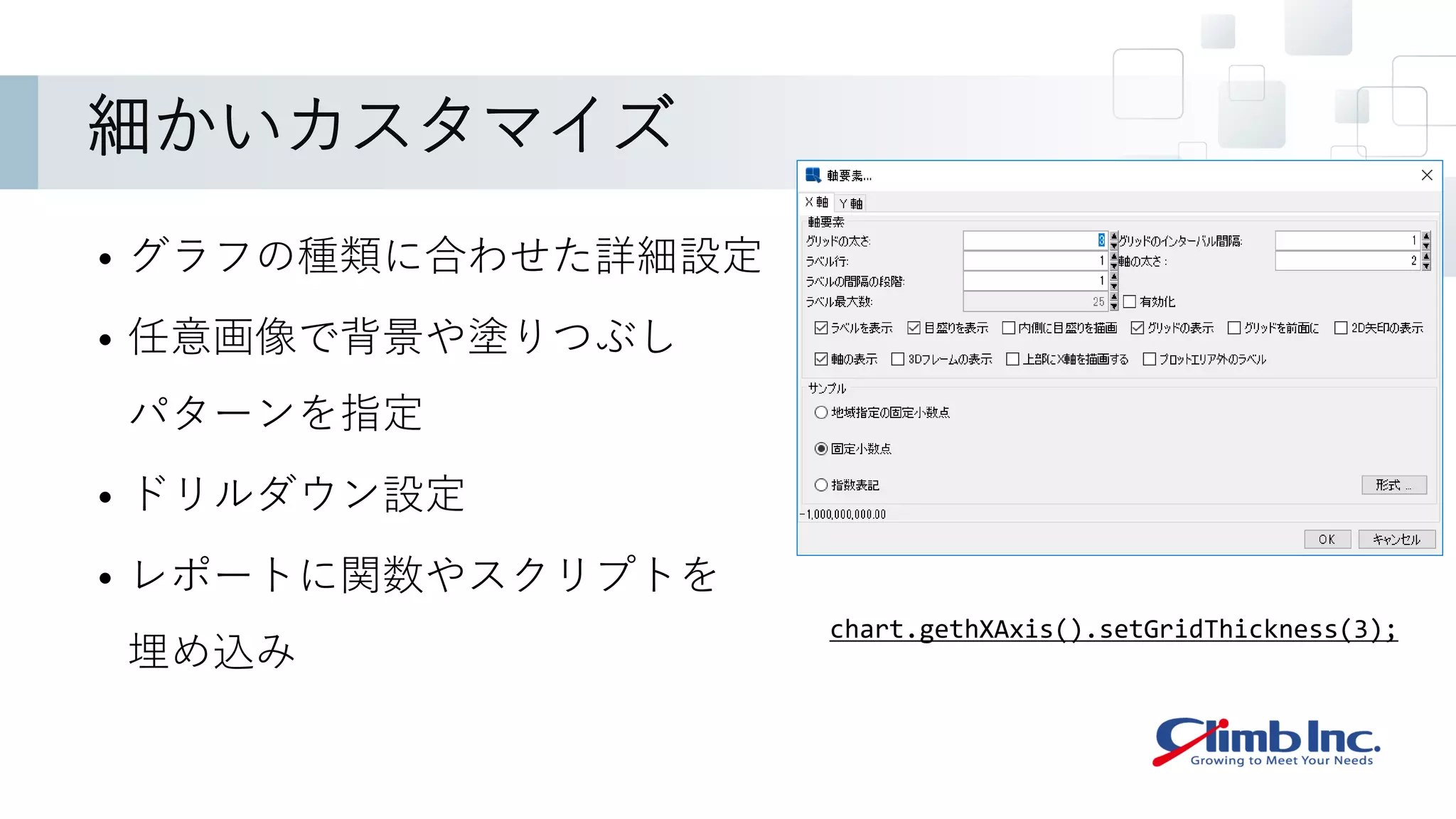
Task: Toggle the 目盛りを表示 checkbox
Action: click(914, 328)
